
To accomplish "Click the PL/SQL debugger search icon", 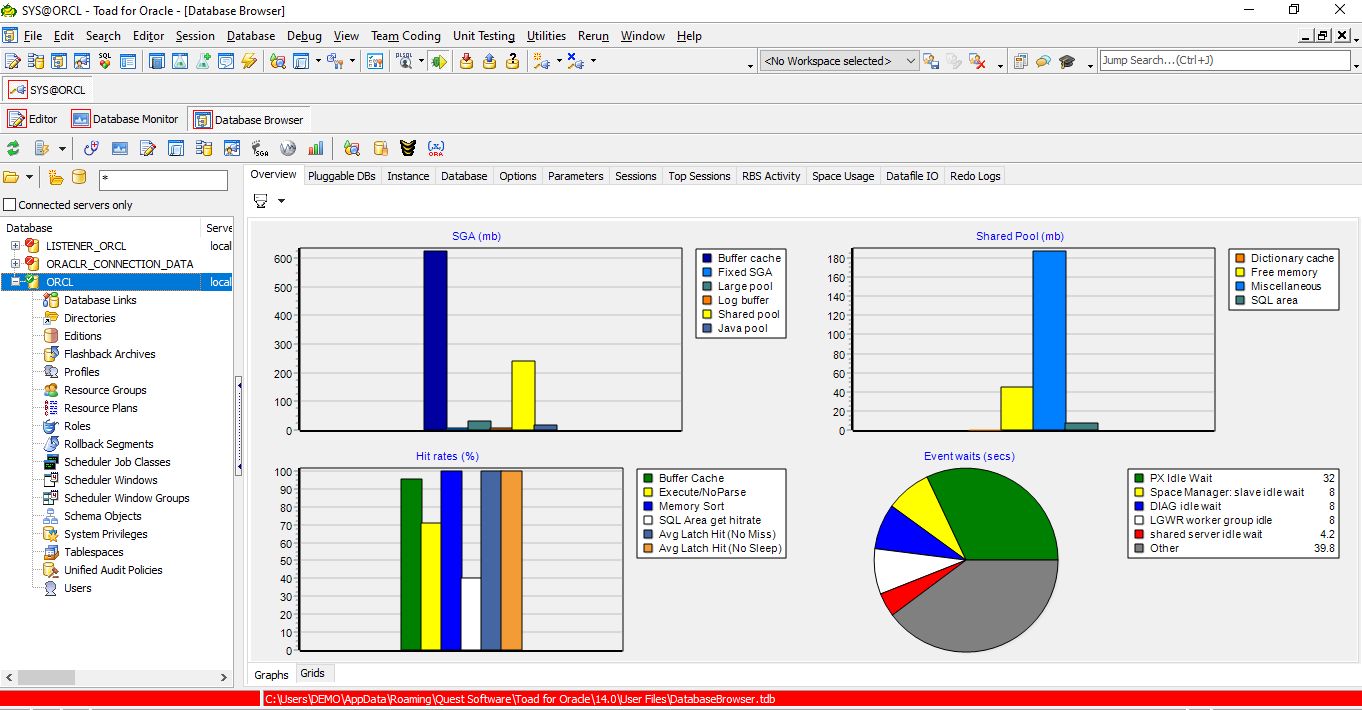I will 405,61.
